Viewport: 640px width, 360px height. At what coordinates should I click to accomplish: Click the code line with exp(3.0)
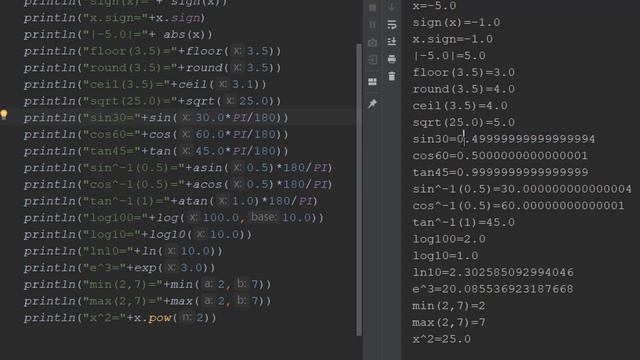[120, 268]
